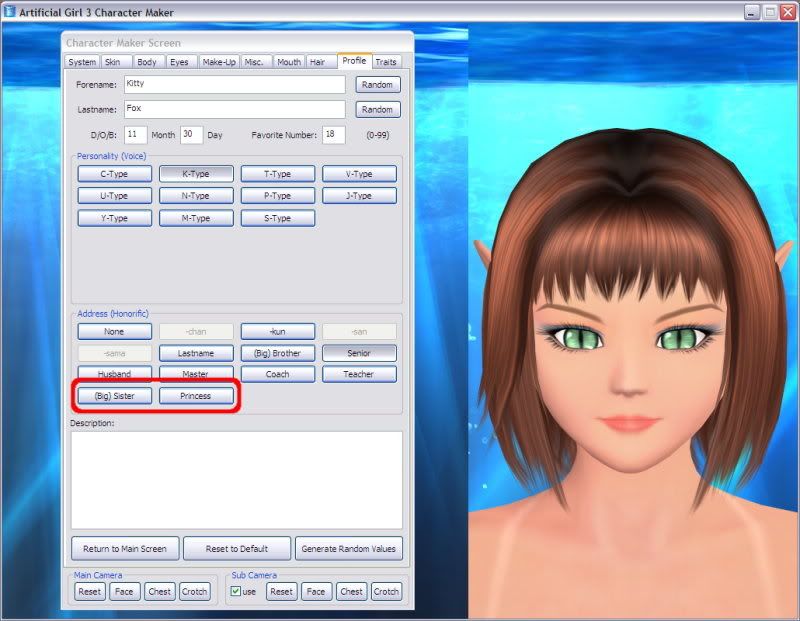Go to the Body tab
Screen dimensions: 800x621
click(147, 62)
